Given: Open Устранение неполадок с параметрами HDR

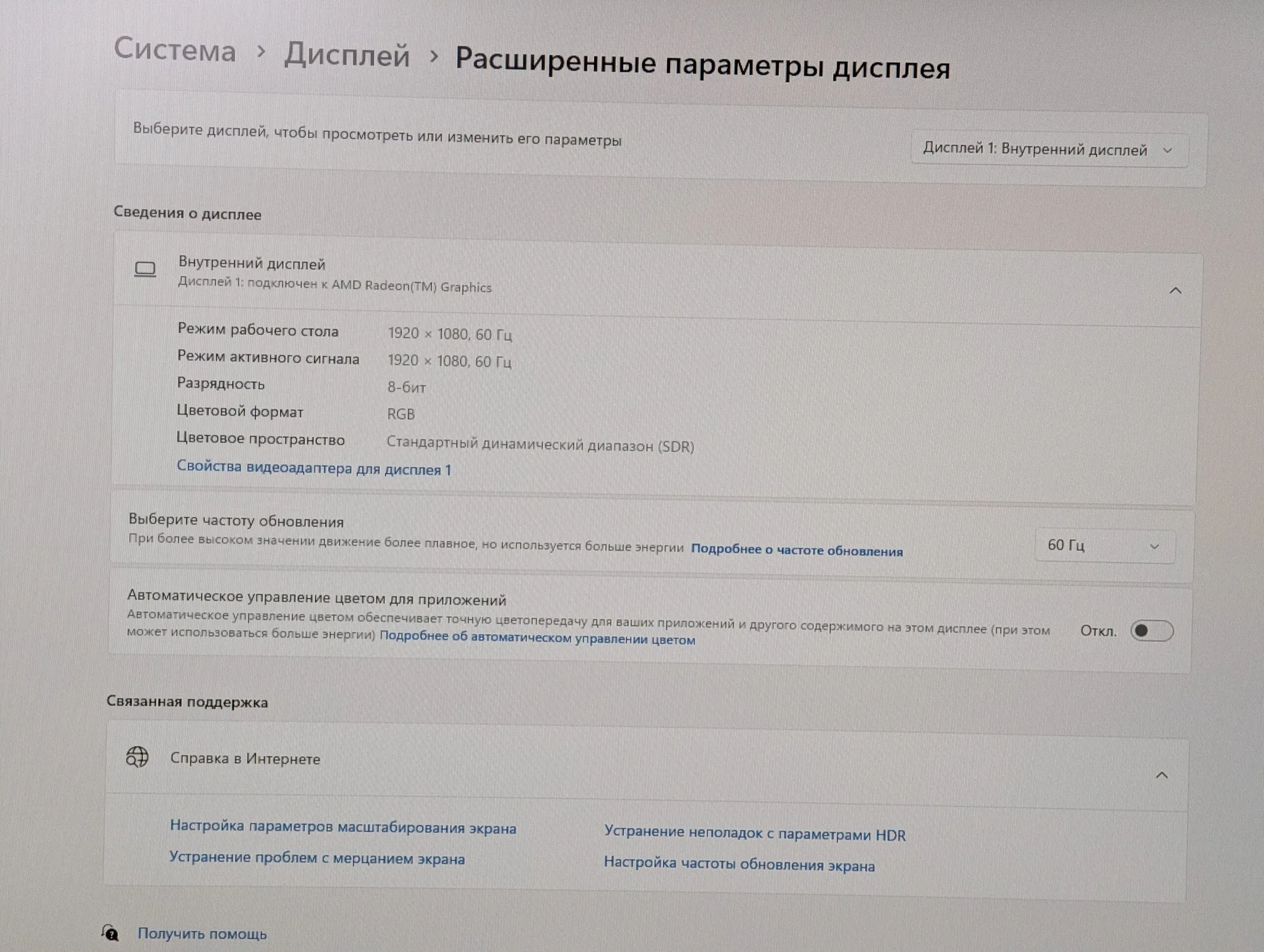Looking at the screenshot, I should [755, 833].
